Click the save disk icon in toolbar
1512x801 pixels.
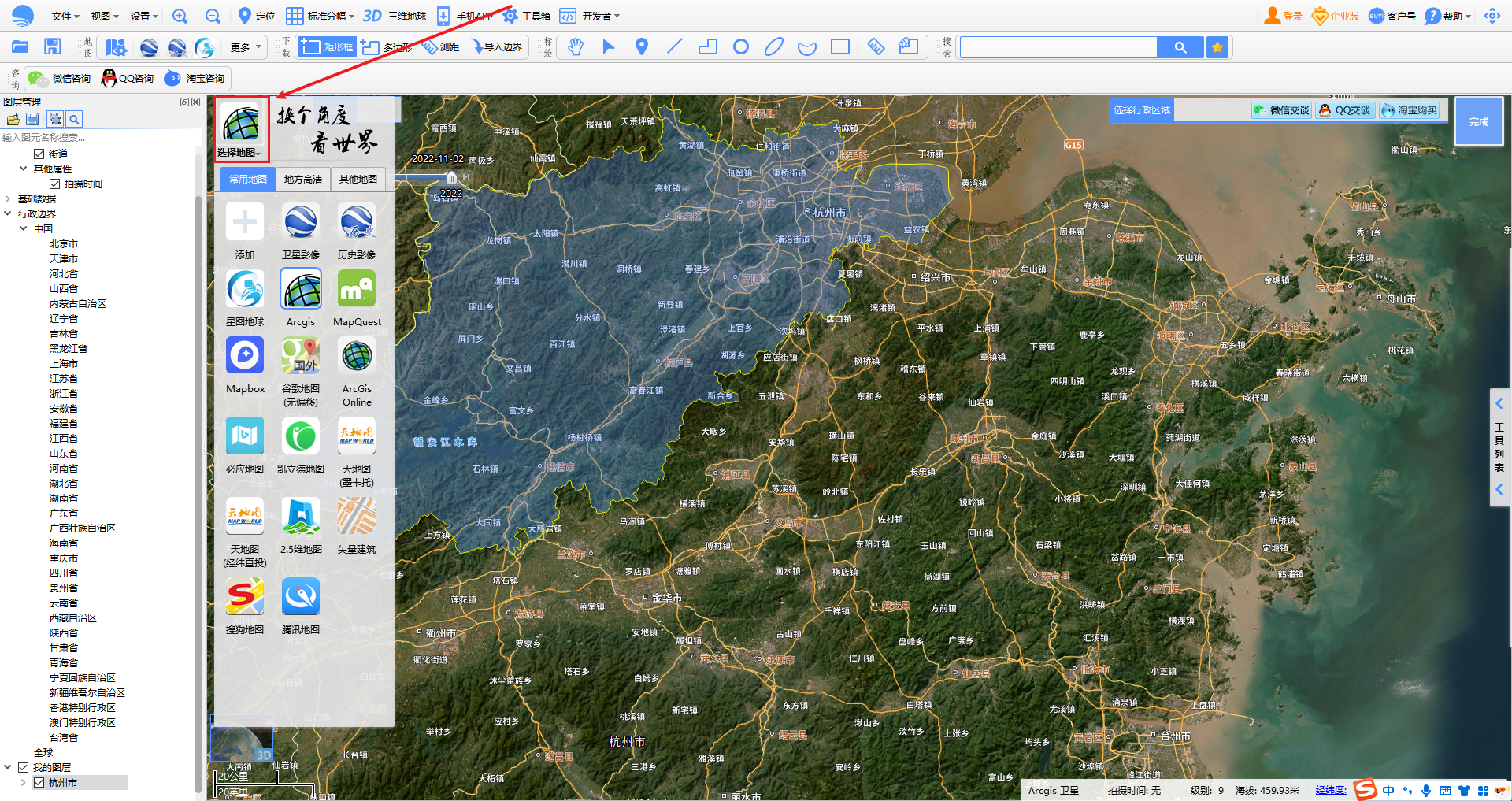pyautogui.click(x=52, y=47)
